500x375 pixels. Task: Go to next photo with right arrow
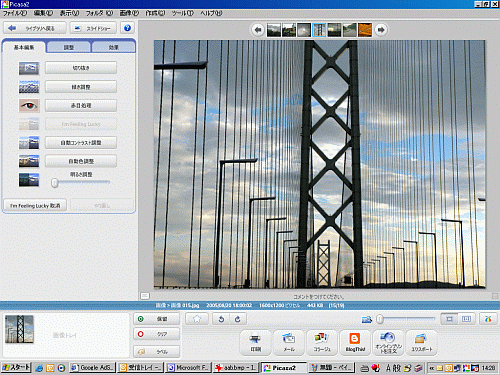point(381,30)
